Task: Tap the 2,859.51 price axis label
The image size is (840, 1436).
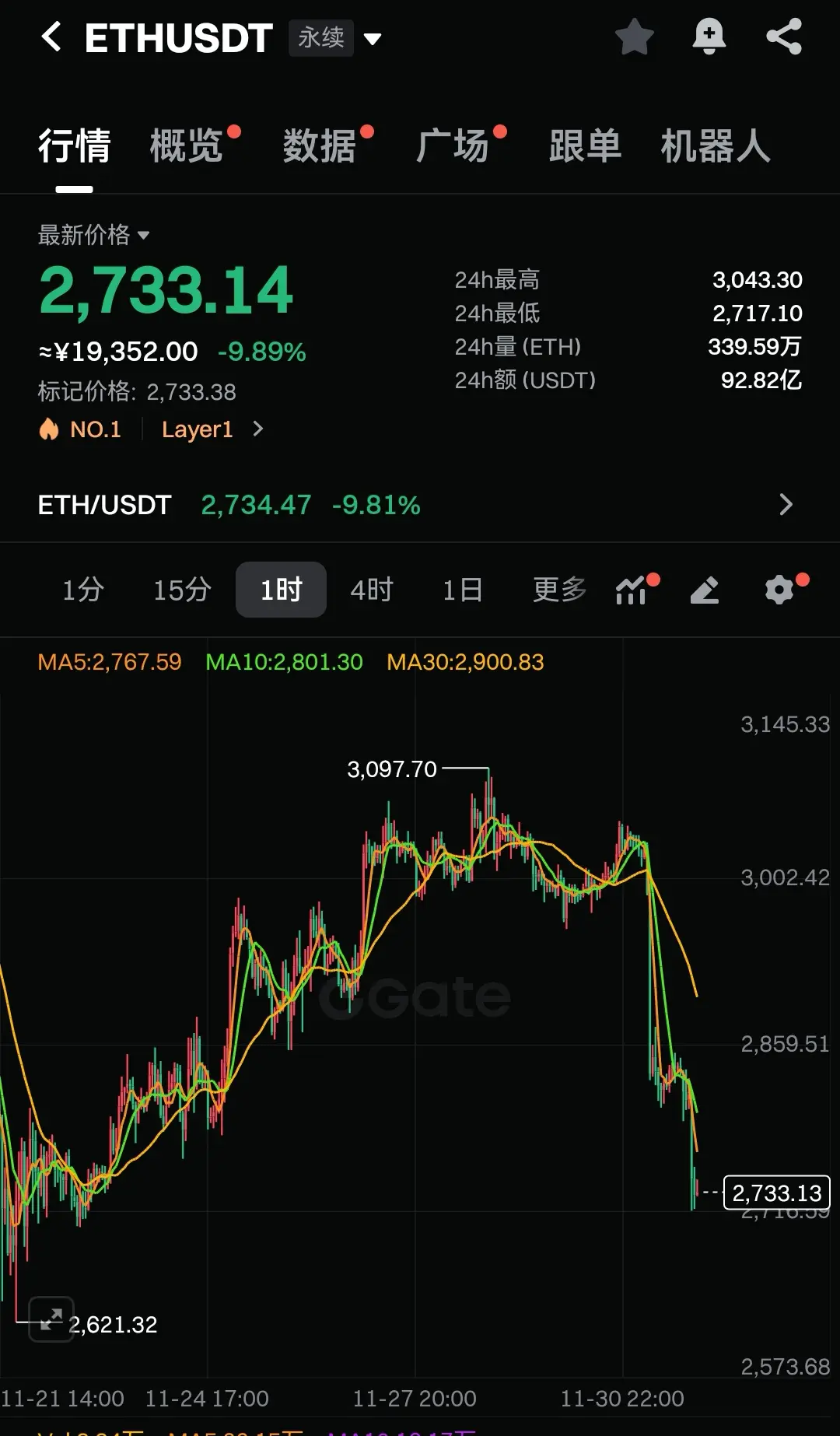Action: 785,1044
